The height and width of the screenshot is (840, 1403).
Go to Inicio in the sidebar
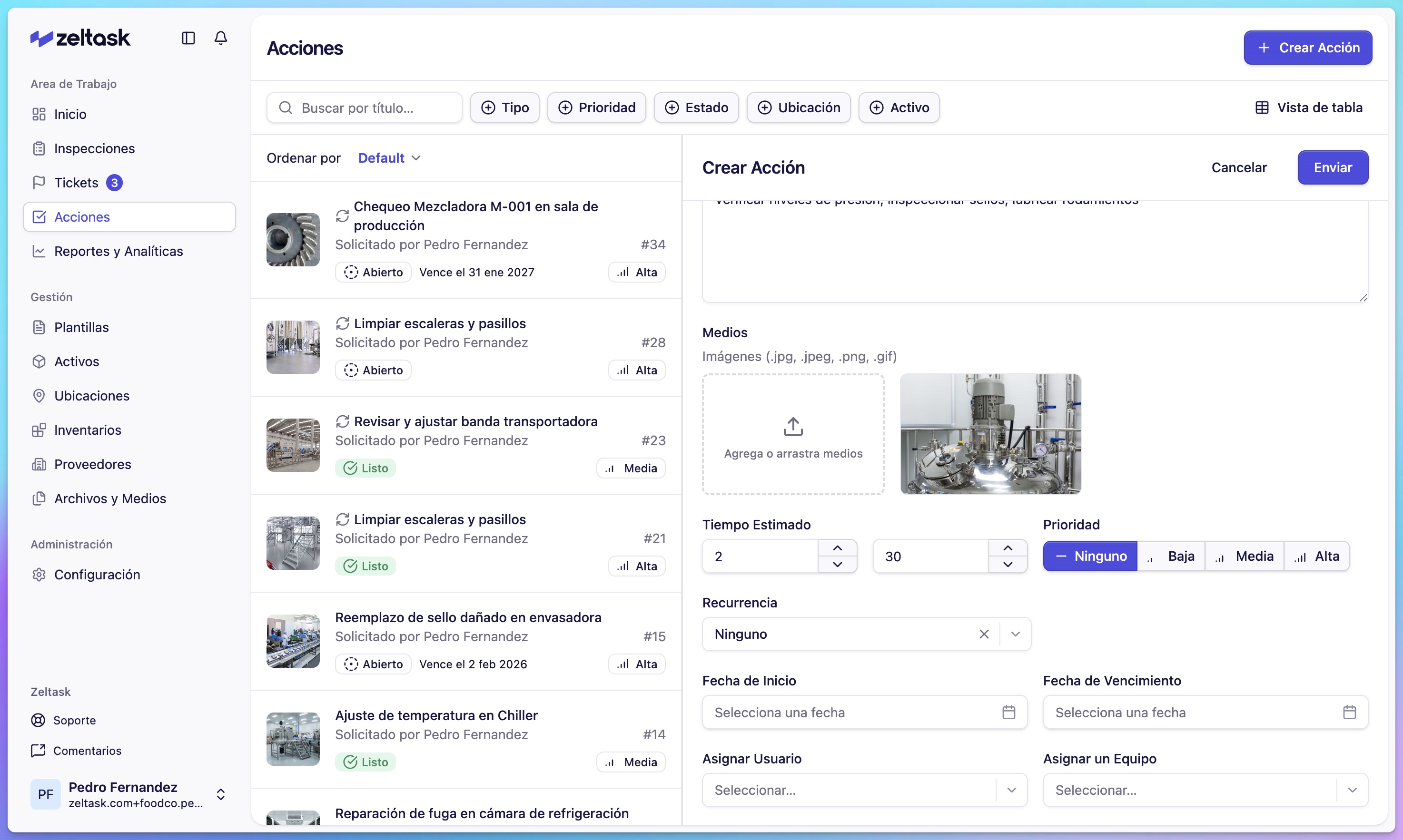coord(129,114)
